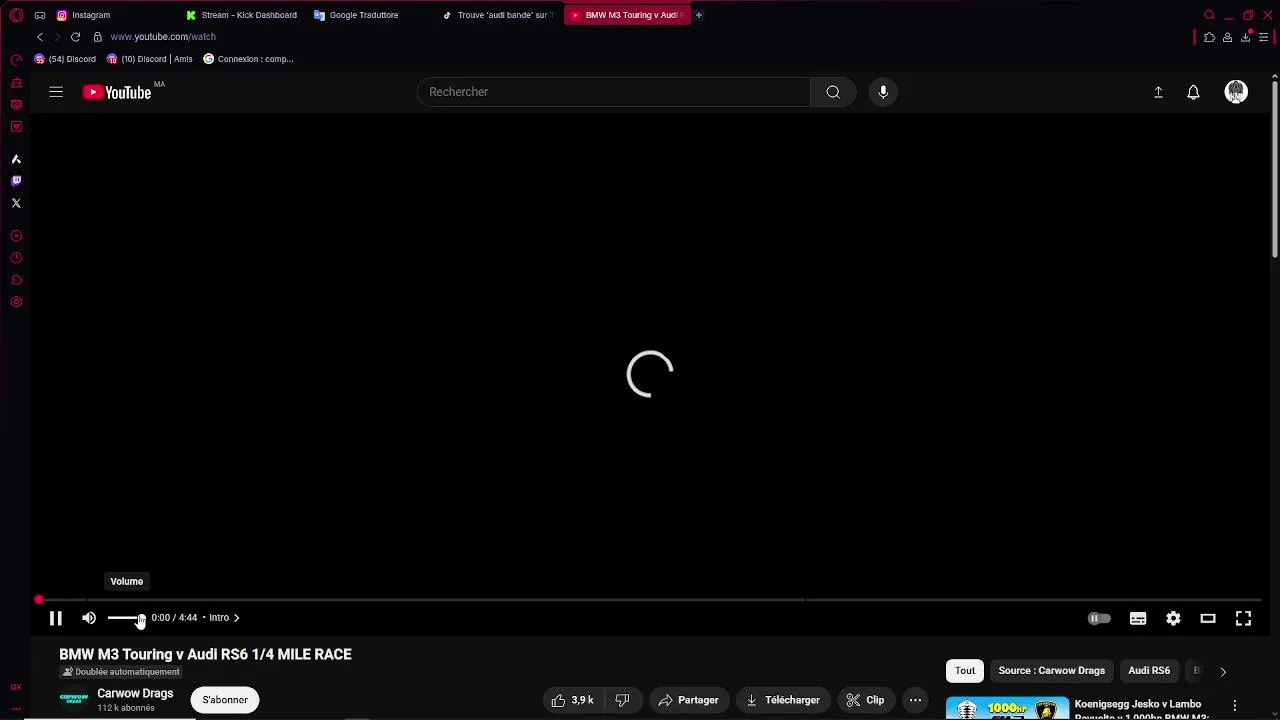The image size is (1280, 720).
Task: Open sidebar history clock icon
Action: [x=16, y=258]
